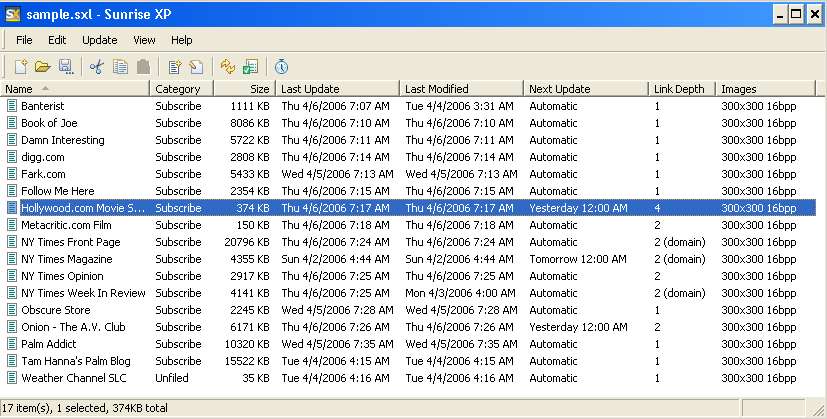Click the Palm Addict row document icon
Image resolution: width=827 pixels, height=419 pixels.
[x=12, y=344]
